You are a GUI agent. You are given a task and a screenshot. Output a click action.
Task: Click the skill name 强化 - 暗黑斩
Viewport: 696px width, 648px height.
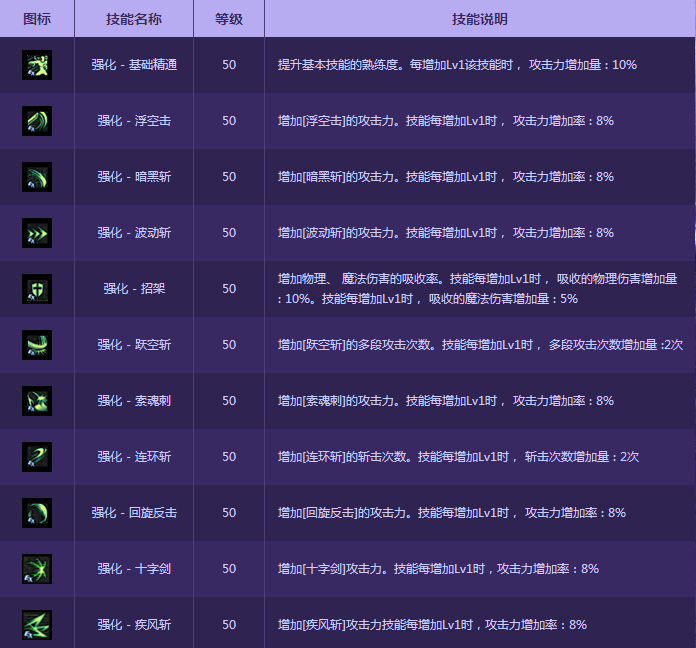(x=134, y=177)
